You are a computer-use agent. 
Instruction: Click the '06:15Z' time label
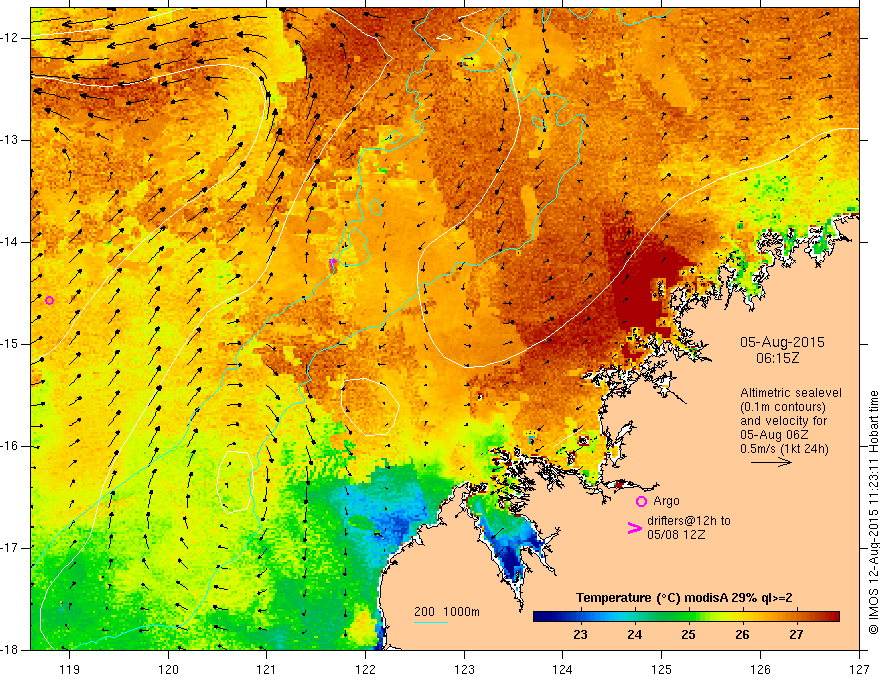pos(777,358)
